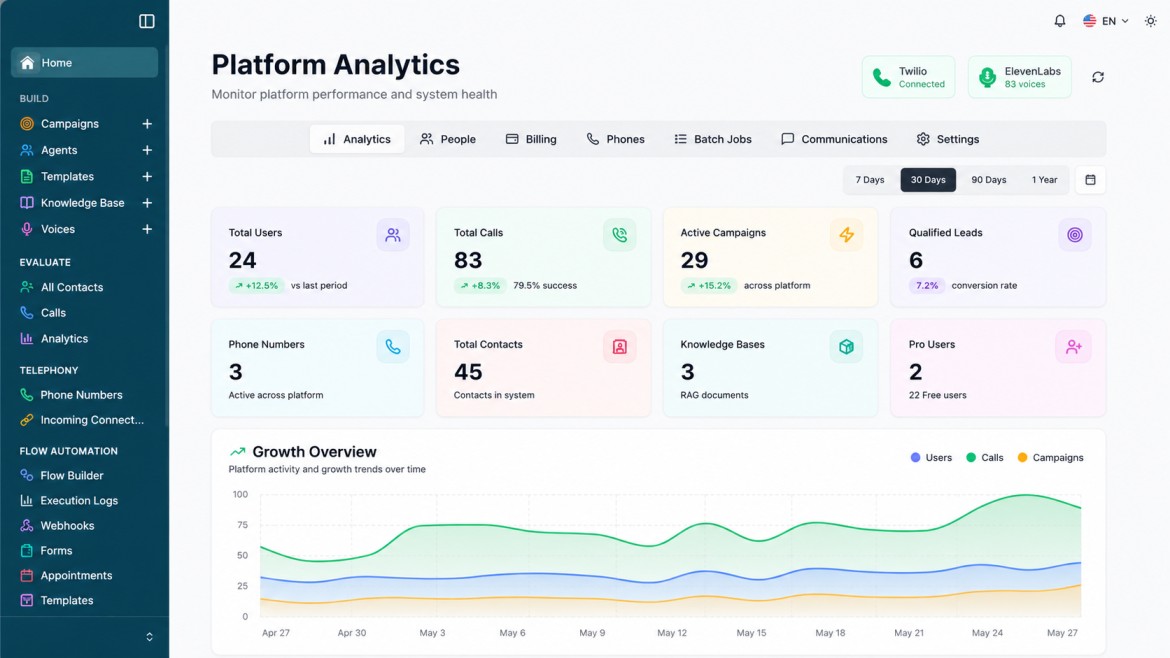Click the Growth Overview heading
The height and width of the screenshot is (658, 1170).
(x=314, y=452)
